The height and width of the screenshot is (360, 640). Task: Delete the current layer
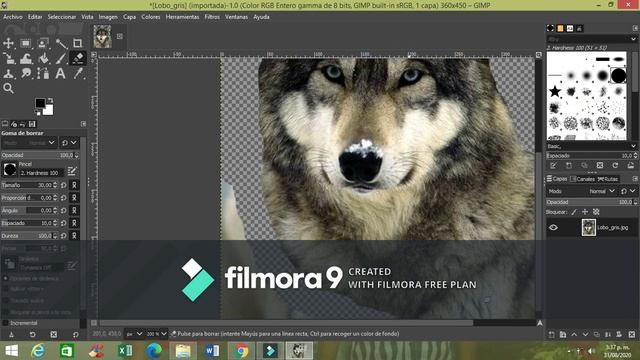632,334
